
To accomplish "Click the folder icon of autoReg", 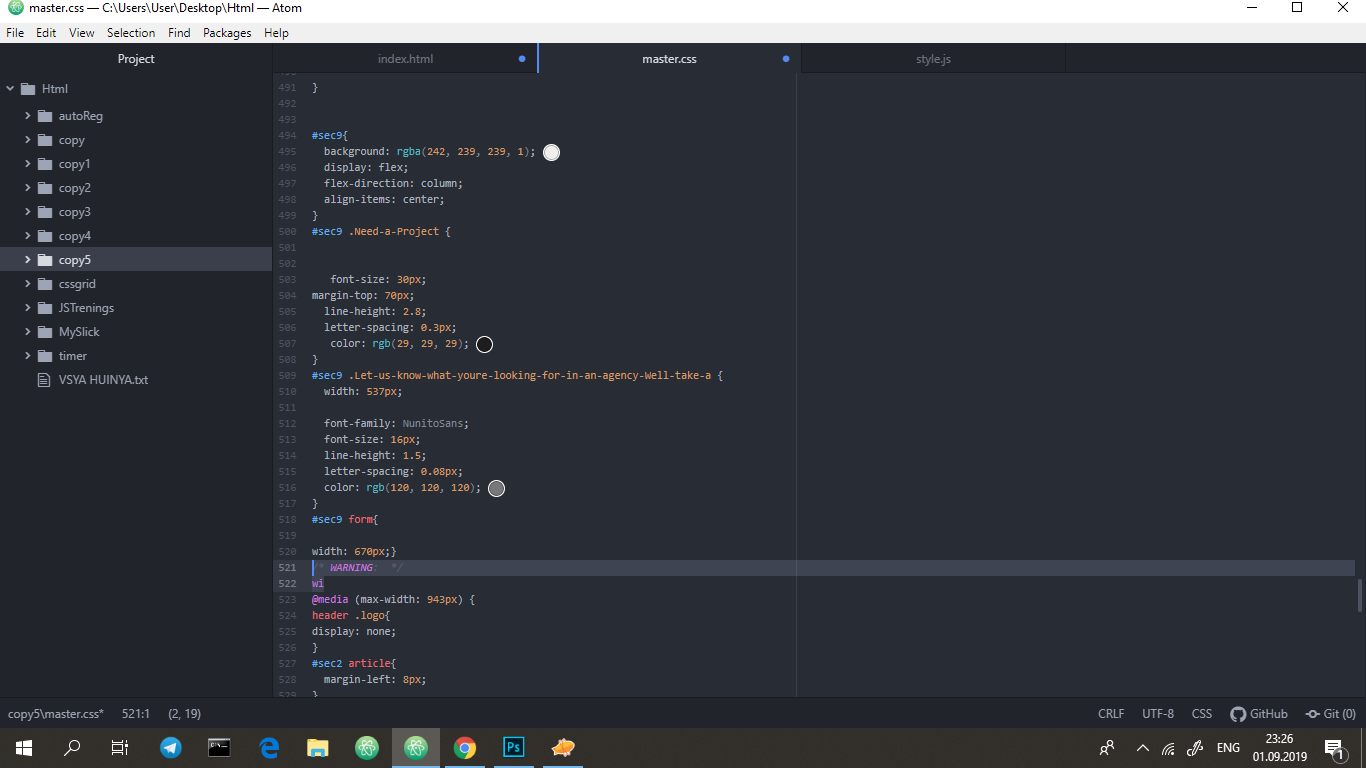I will 45,116.
